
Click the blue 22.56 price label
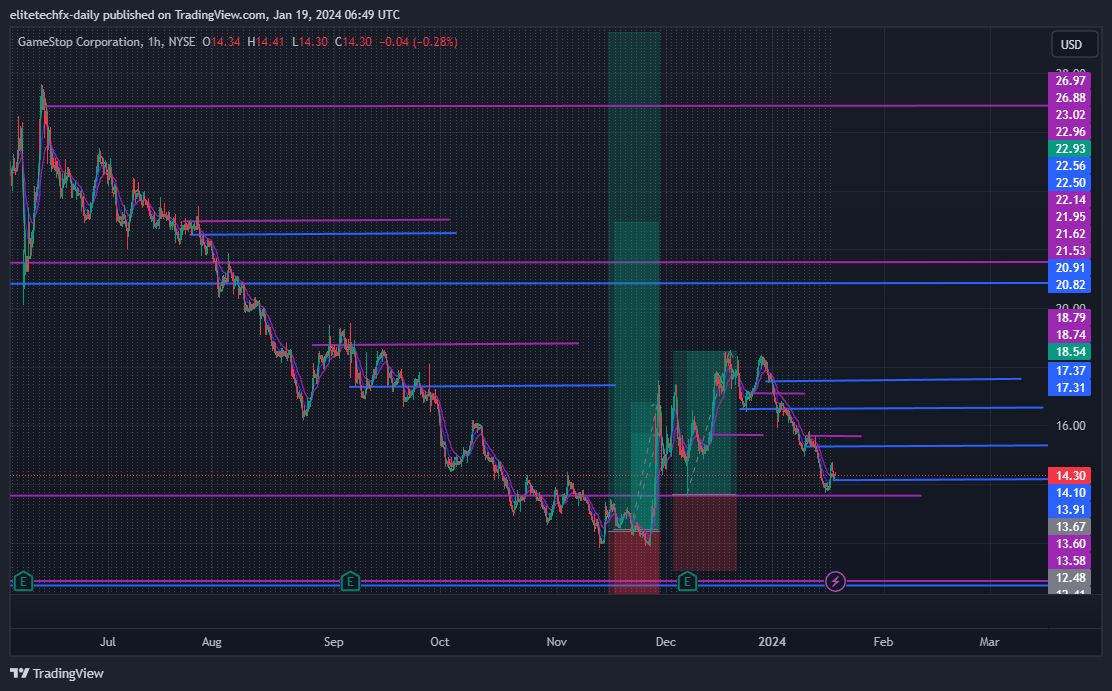pyautogui.click(x=1070, y=166)
